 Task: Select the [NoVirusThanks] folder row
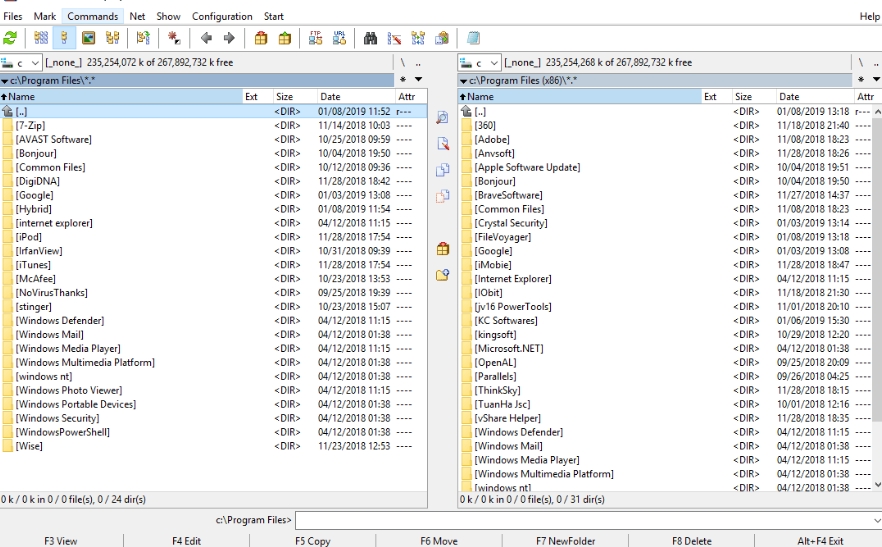pyautogui.click(x=213, y=293)
